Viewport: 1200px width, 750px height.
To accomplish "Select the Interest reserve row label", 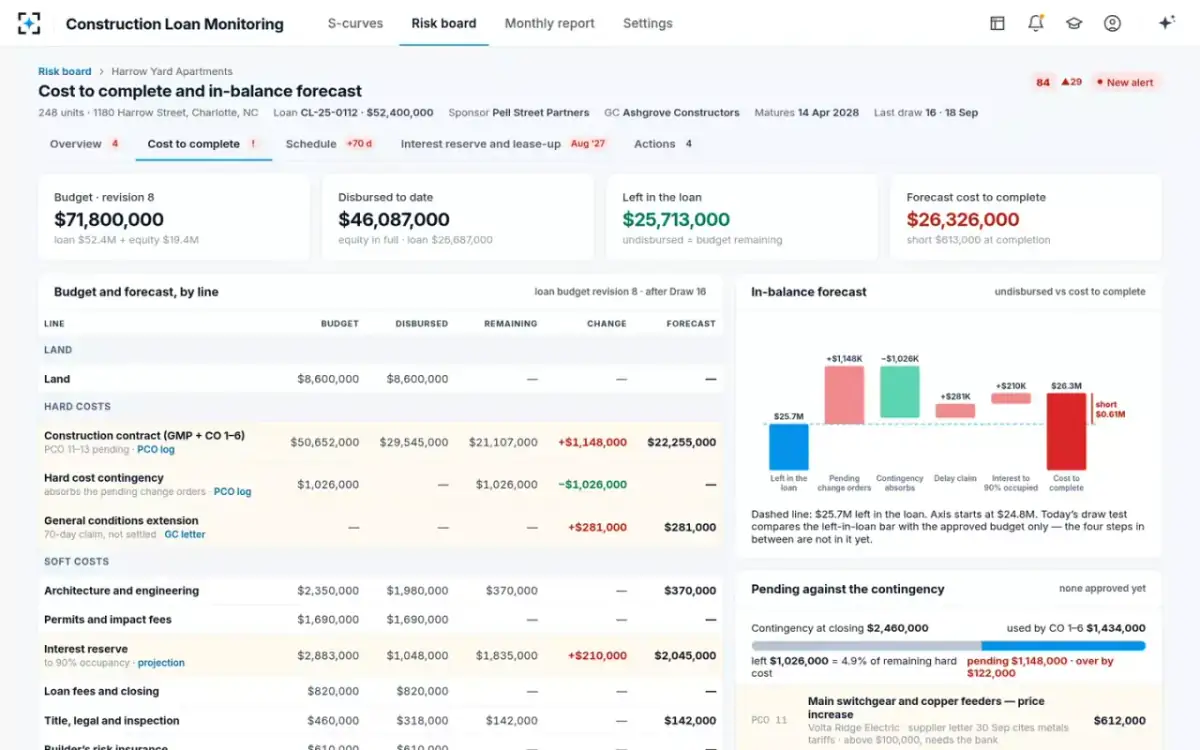I will (x=86, y=649).
